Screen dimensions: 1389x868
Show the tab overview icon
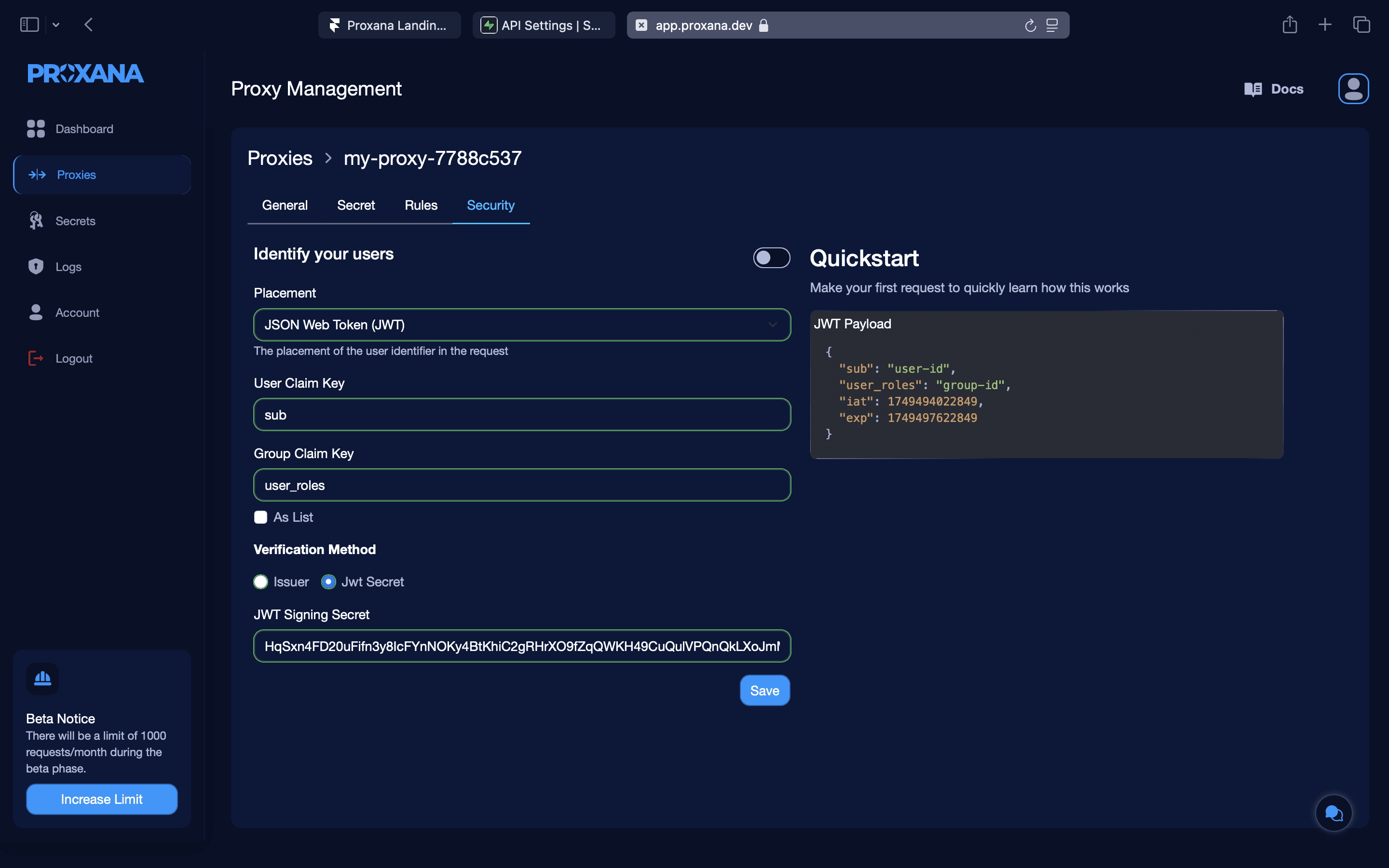click(x=1362, y=25)
